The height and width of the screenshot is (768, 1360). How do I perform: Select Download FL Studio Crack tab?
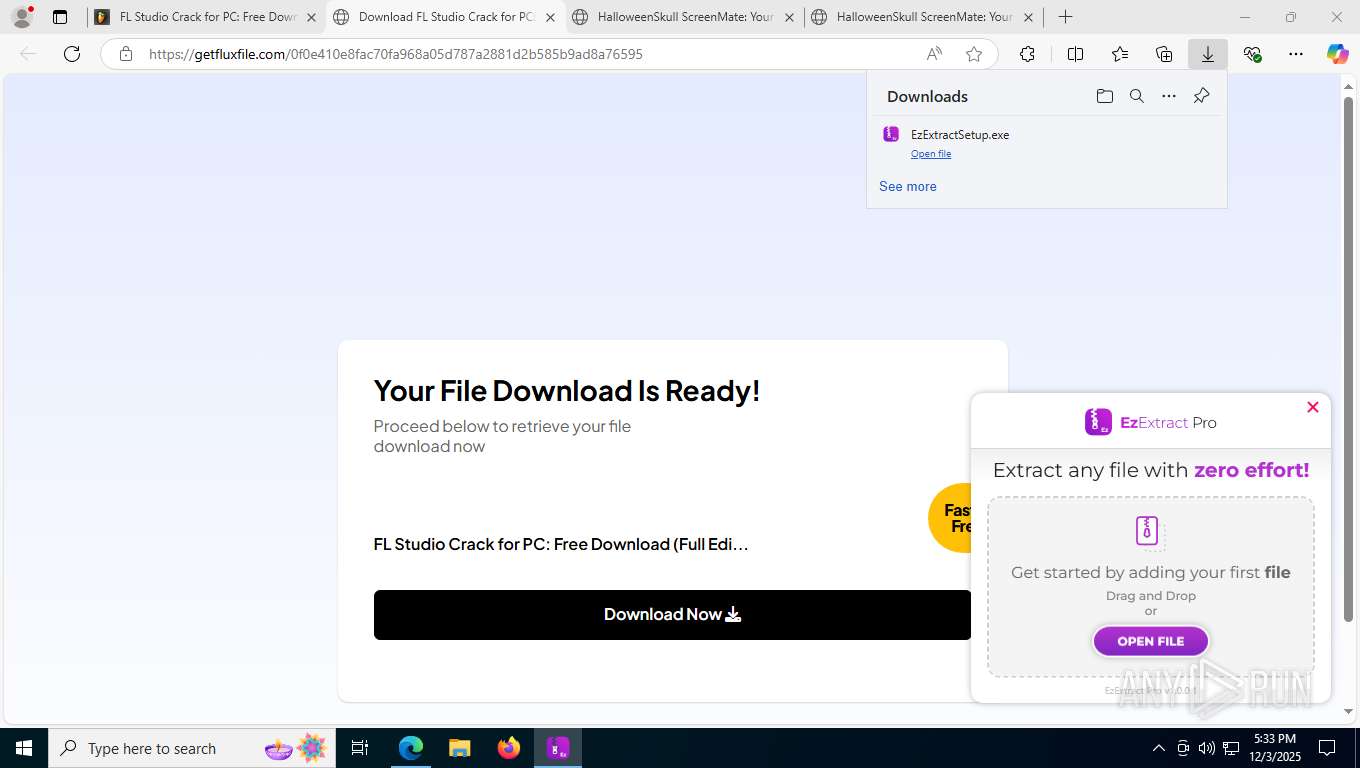[x=446, y=17]
